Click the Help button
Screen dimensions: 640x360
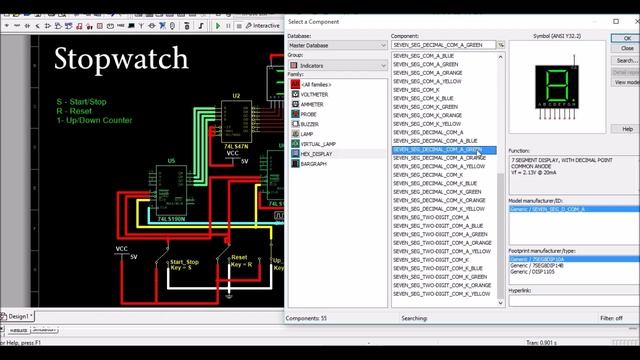[627, 129]
